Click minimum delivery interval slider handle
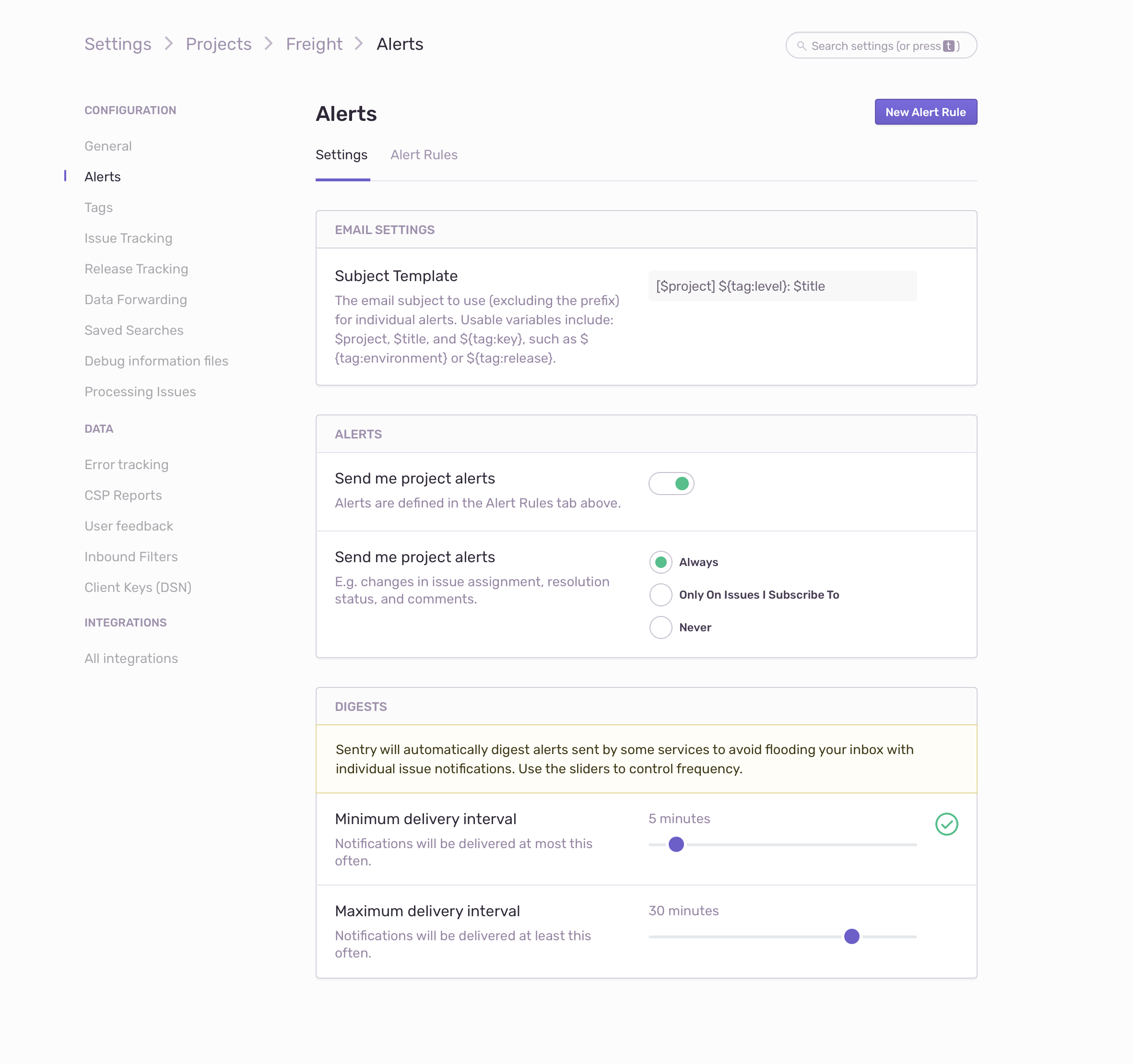Viewport: 1133px width, 1064px height. click(x=676, y=845)
